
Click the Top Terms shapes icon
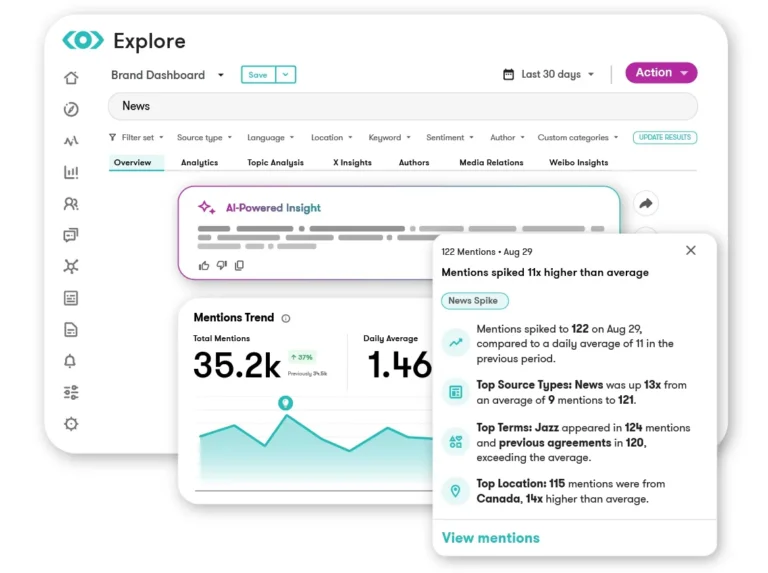(456, 442)
